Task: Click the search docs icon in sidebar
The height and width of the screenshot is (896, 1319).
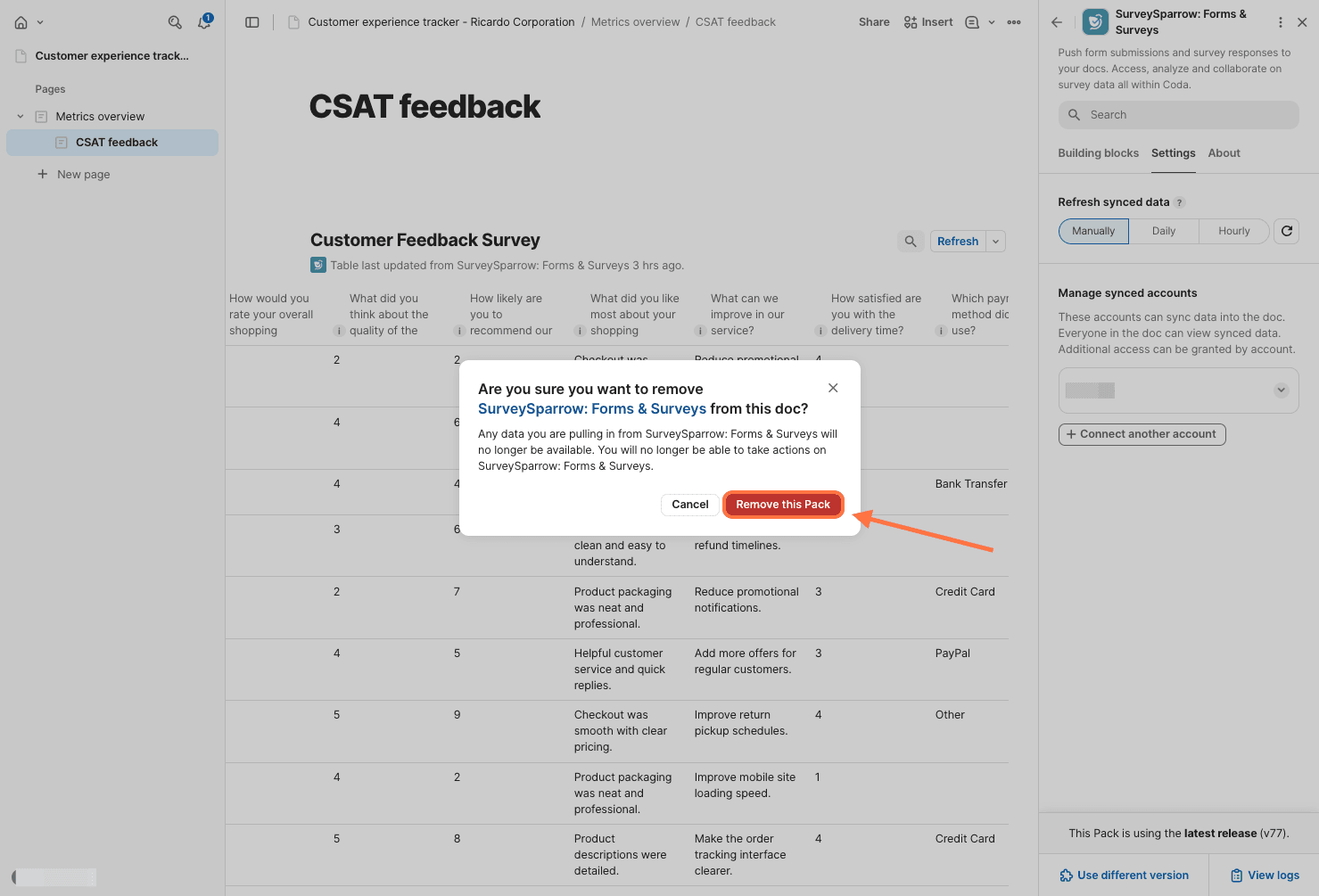Action: [x=175, y=22]
